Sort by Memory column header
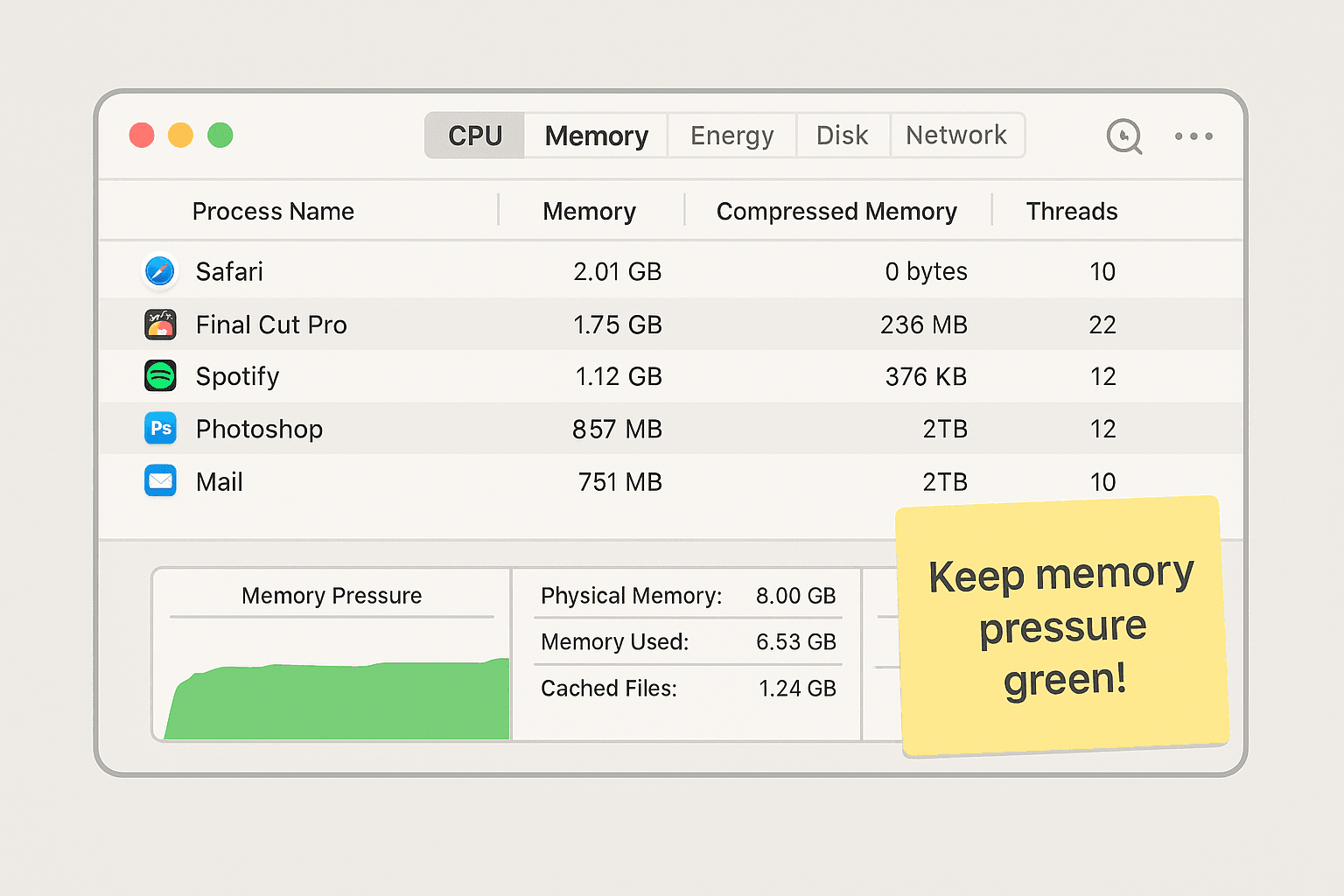 coord(589,212)
